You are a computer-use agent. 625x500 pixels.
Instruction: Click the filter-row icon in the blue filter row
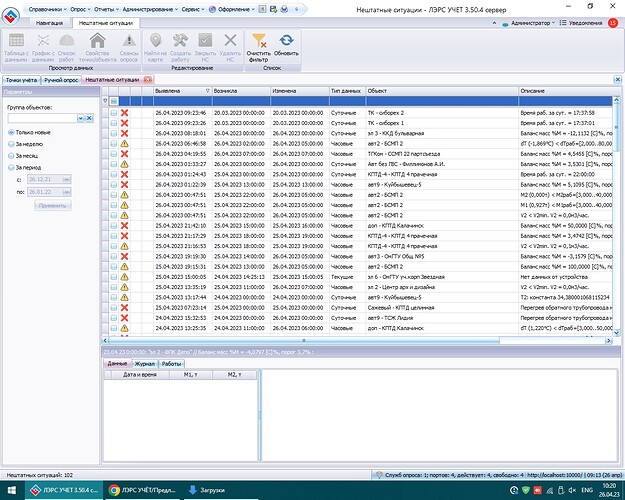(x=114, y=101)
